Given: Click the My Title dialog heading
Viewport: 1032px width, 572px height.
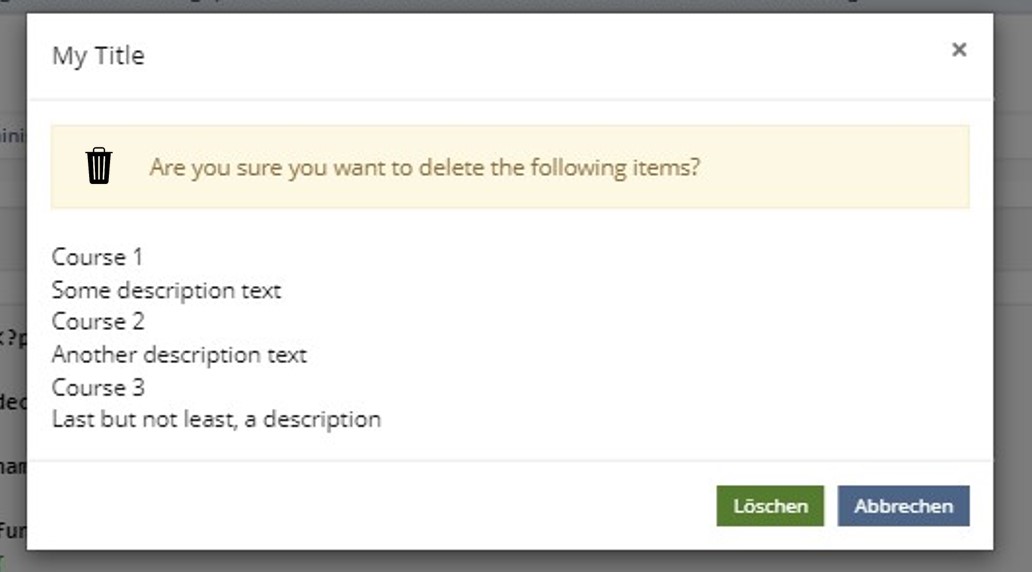Looking at the screenshot, I should [98, 56].
